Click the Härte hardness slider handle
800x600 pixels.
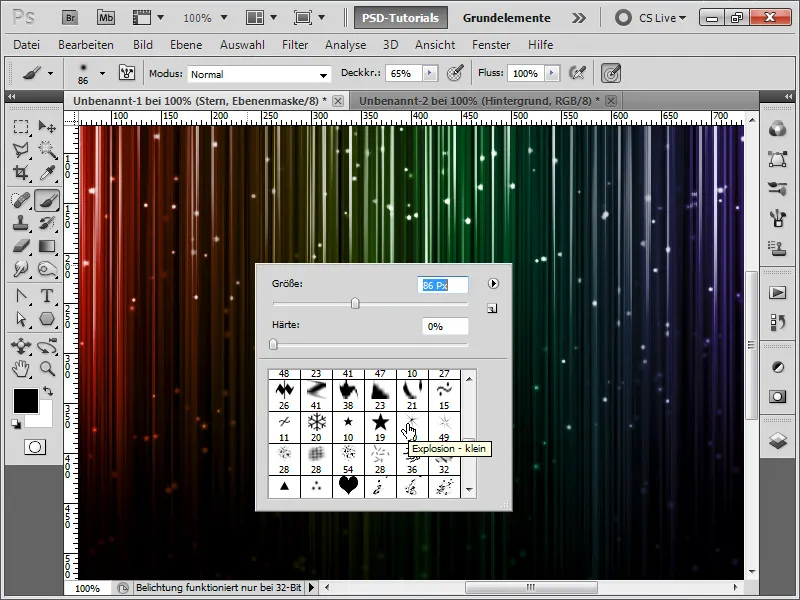[273, 344]
